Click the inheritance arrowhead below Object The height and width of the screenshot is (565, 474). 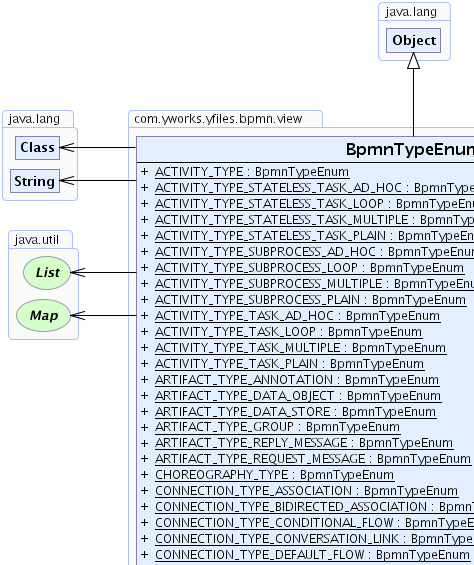[x=413, y=61]
